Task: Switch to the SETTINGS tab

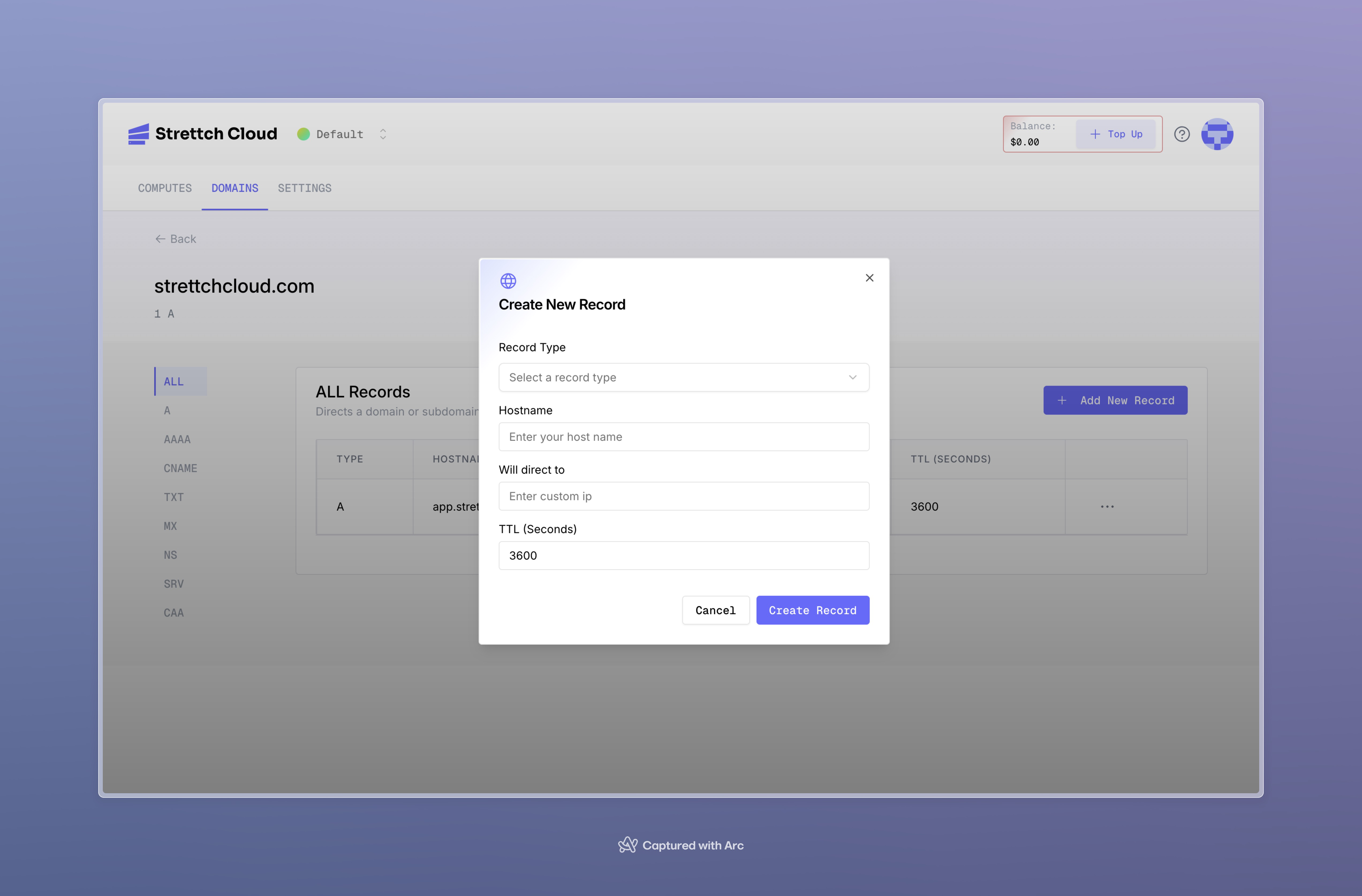Action: 304,188
